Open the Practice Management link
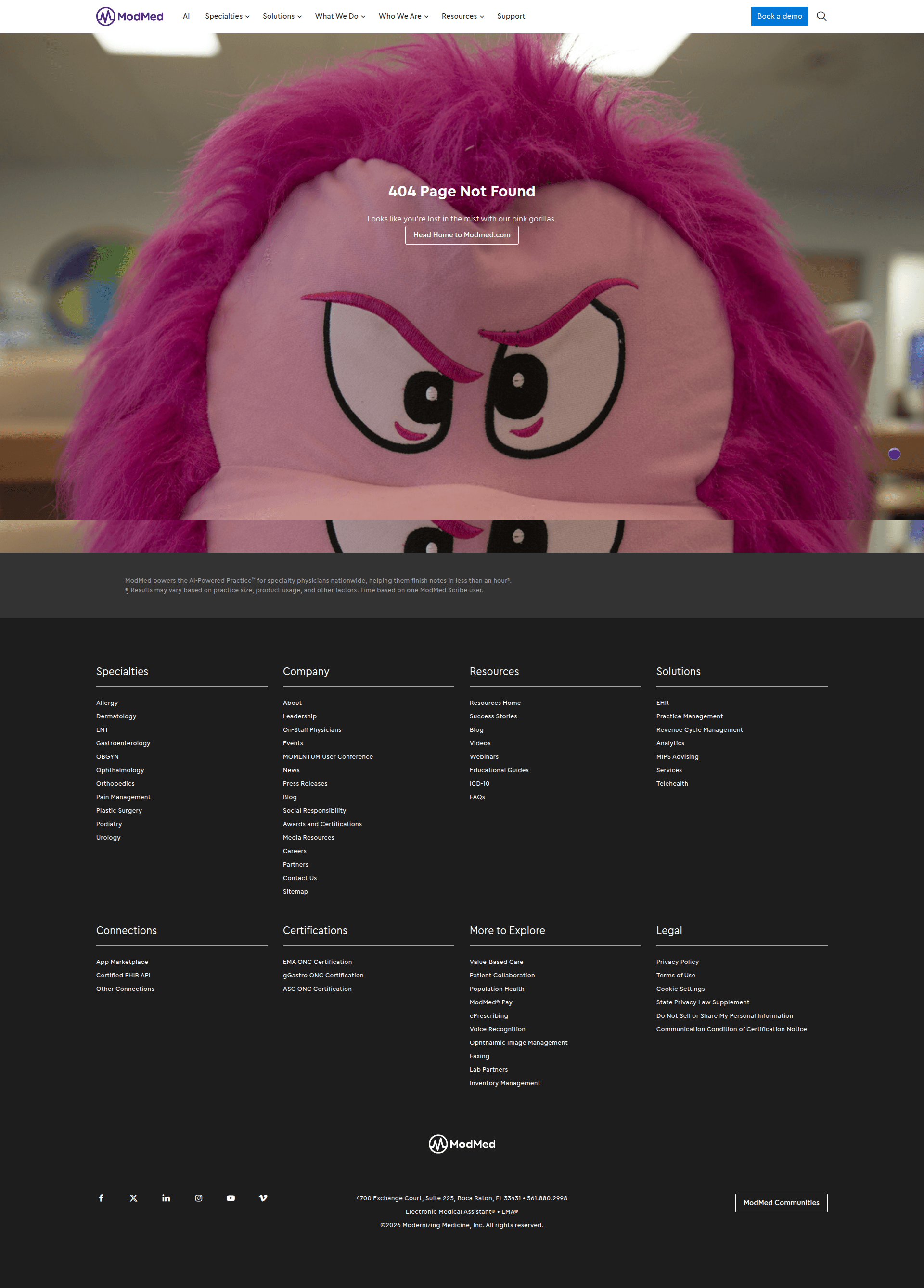Viewport: 924px width, 1288px height. click(690, 716)
